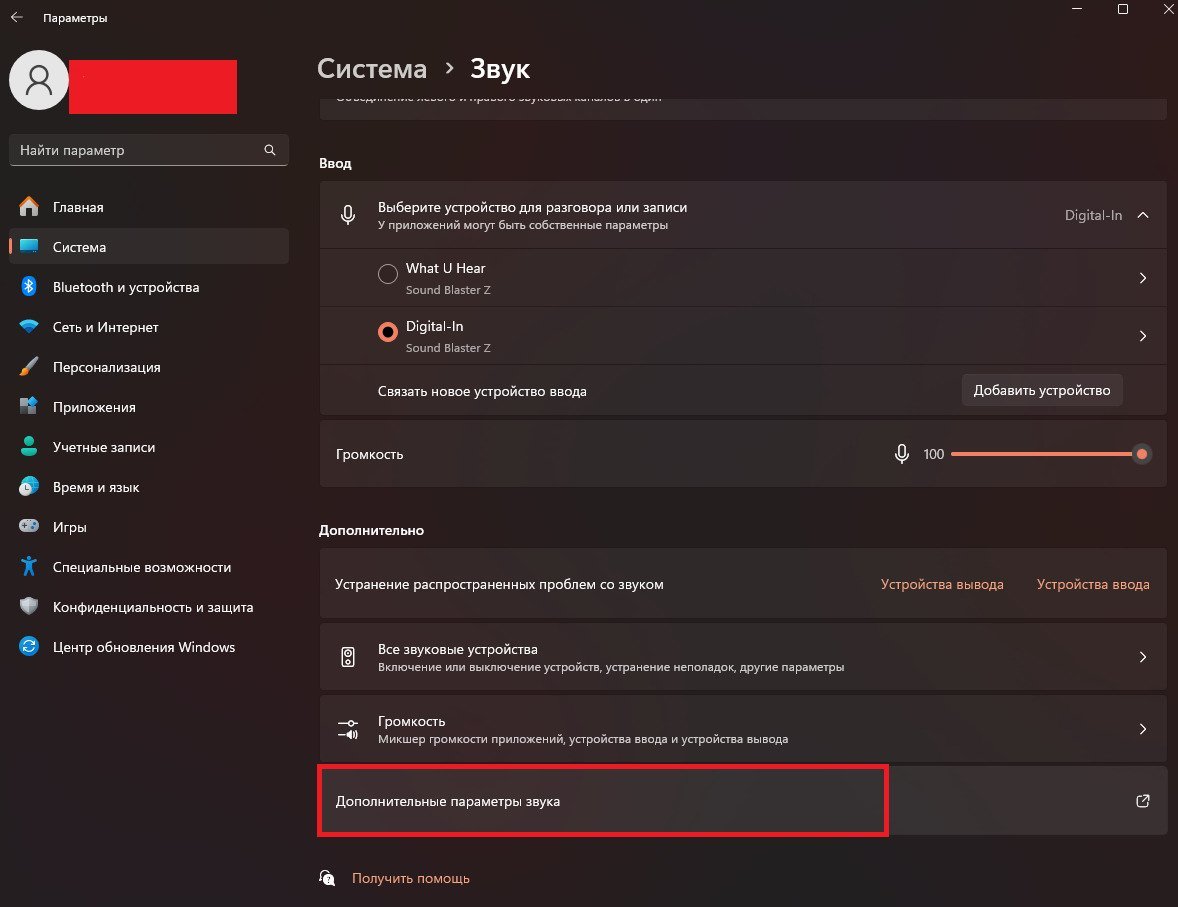Open Игры settings

point(149,527)
